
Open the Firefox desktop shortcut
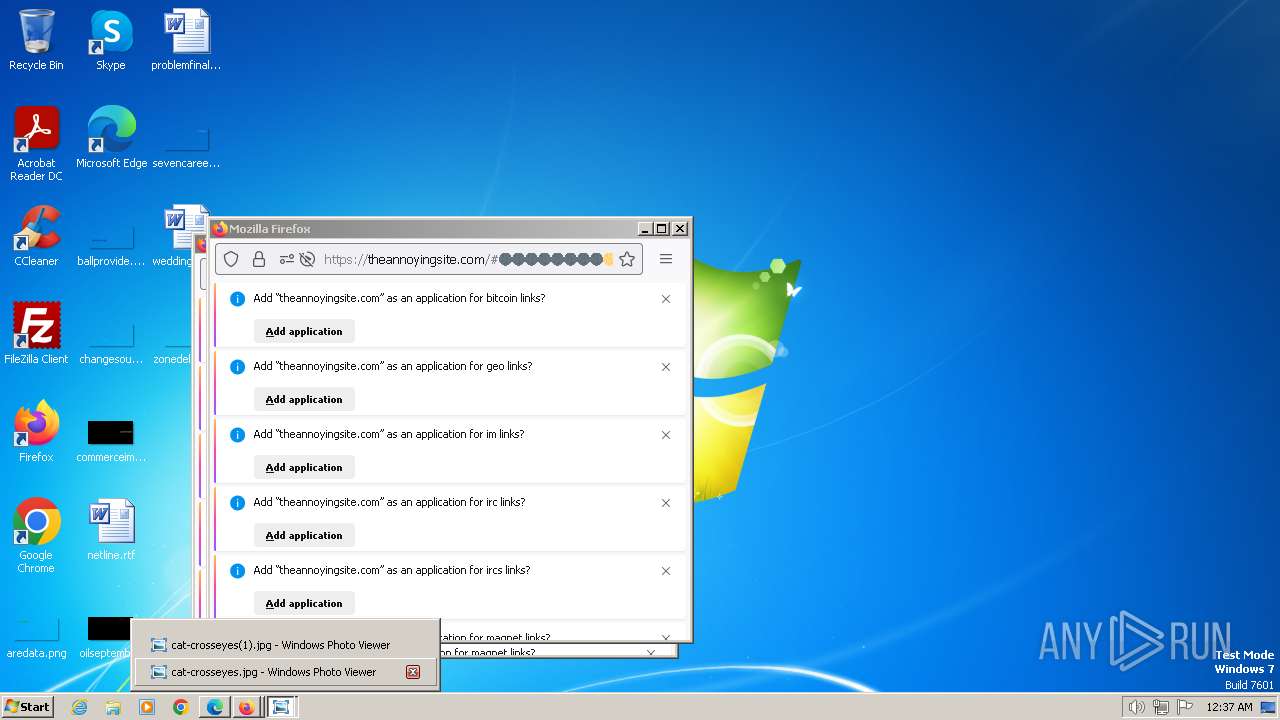[36, 433]
